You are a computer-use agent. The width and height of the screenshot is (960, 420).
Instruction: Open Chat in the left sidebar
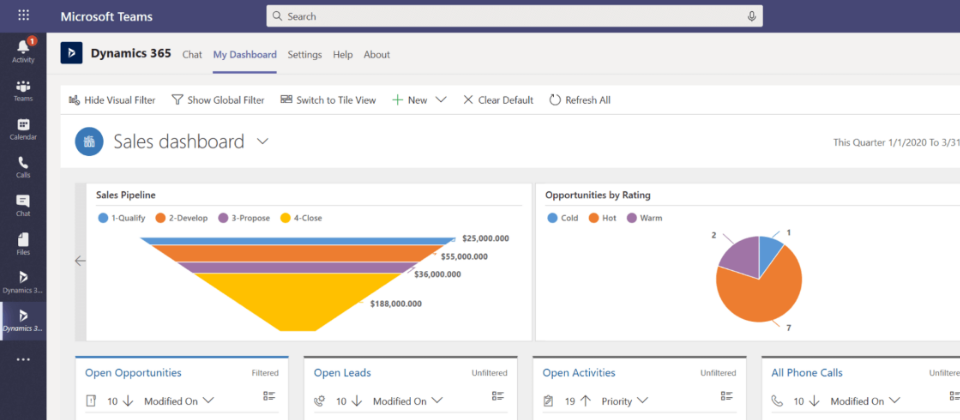(23, 206)
